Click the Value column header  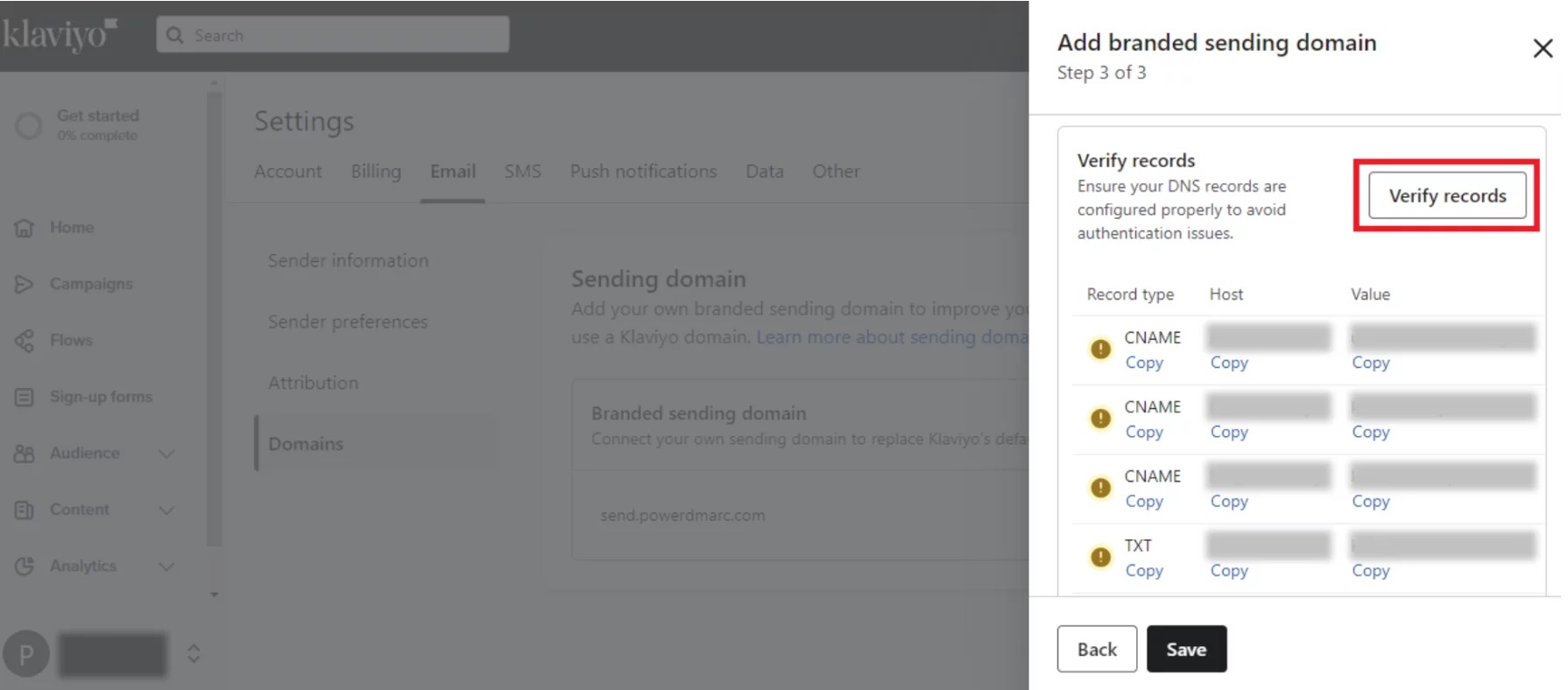[1370, 294]
